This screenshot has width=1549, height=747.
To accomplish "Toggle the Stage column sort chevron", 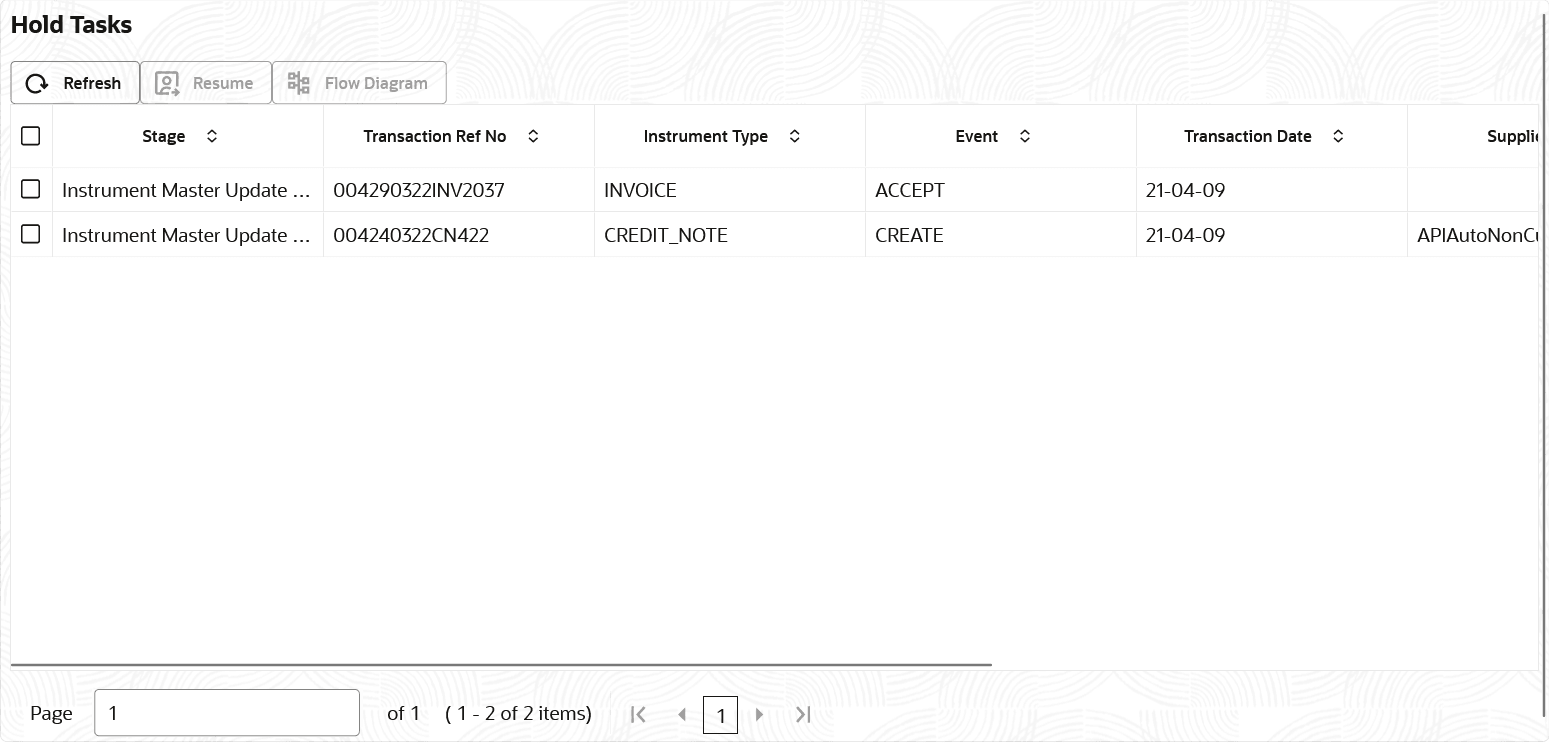I will [x=211, y=135].
